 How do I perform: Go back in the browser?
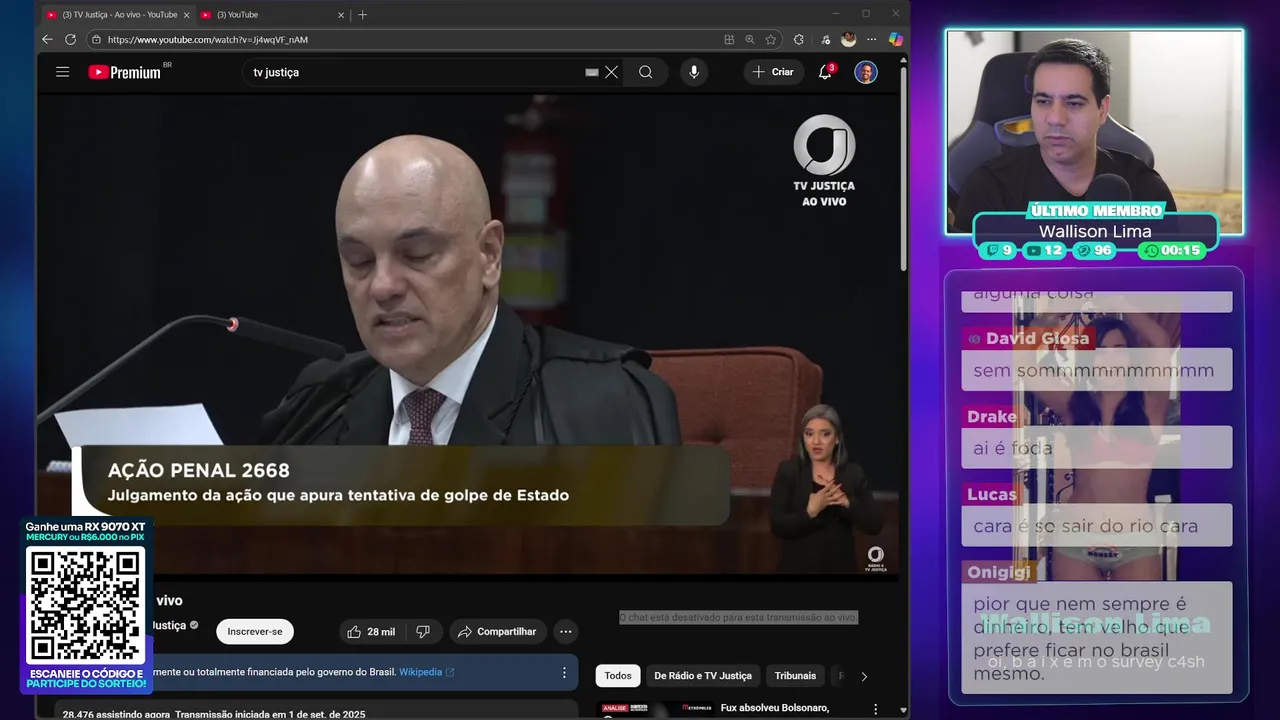click(47, 39)
